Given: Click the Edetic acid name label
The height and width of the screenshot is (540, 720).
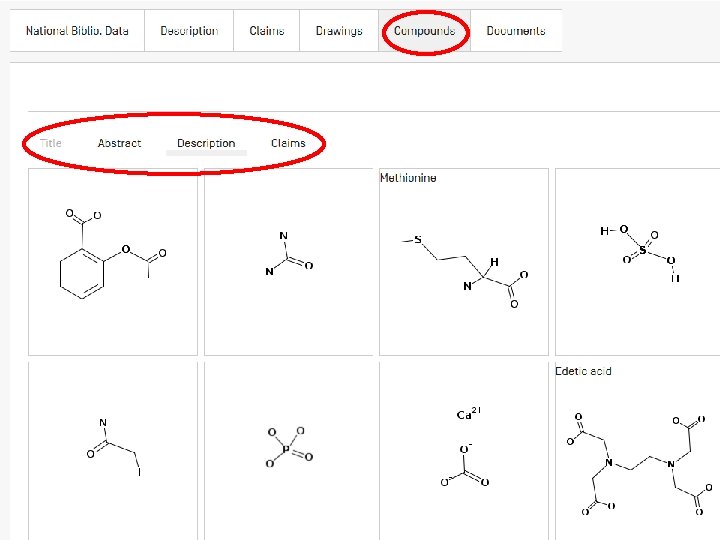Looking at the screenshot, I should click(583, 371).
